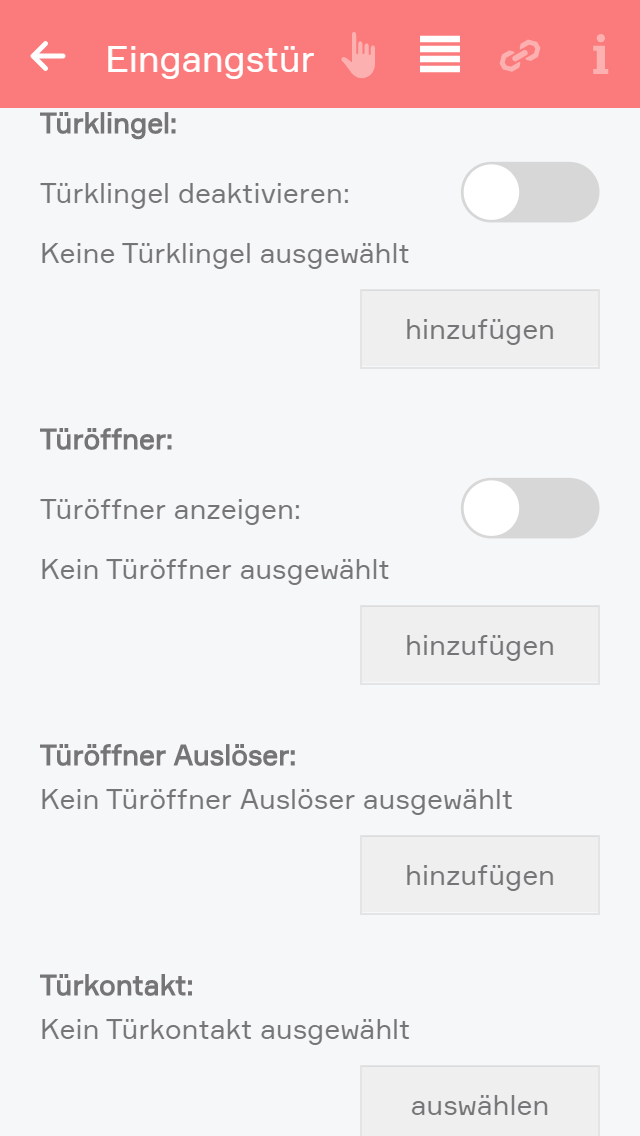Tap the hand pointer icon in header
Screen dimensions: 640x1136
tap(358, 56)
